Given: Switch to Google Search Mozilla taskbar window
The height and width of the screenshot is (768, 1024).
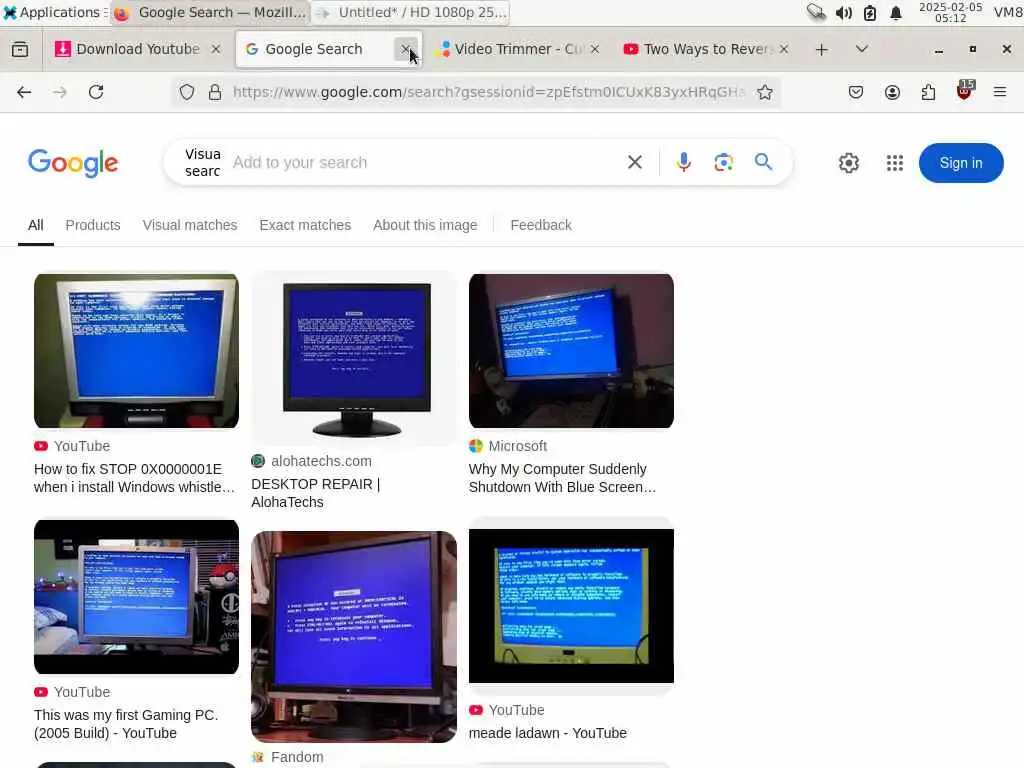Looking at the screenshot, I should (x=210, y=12).
